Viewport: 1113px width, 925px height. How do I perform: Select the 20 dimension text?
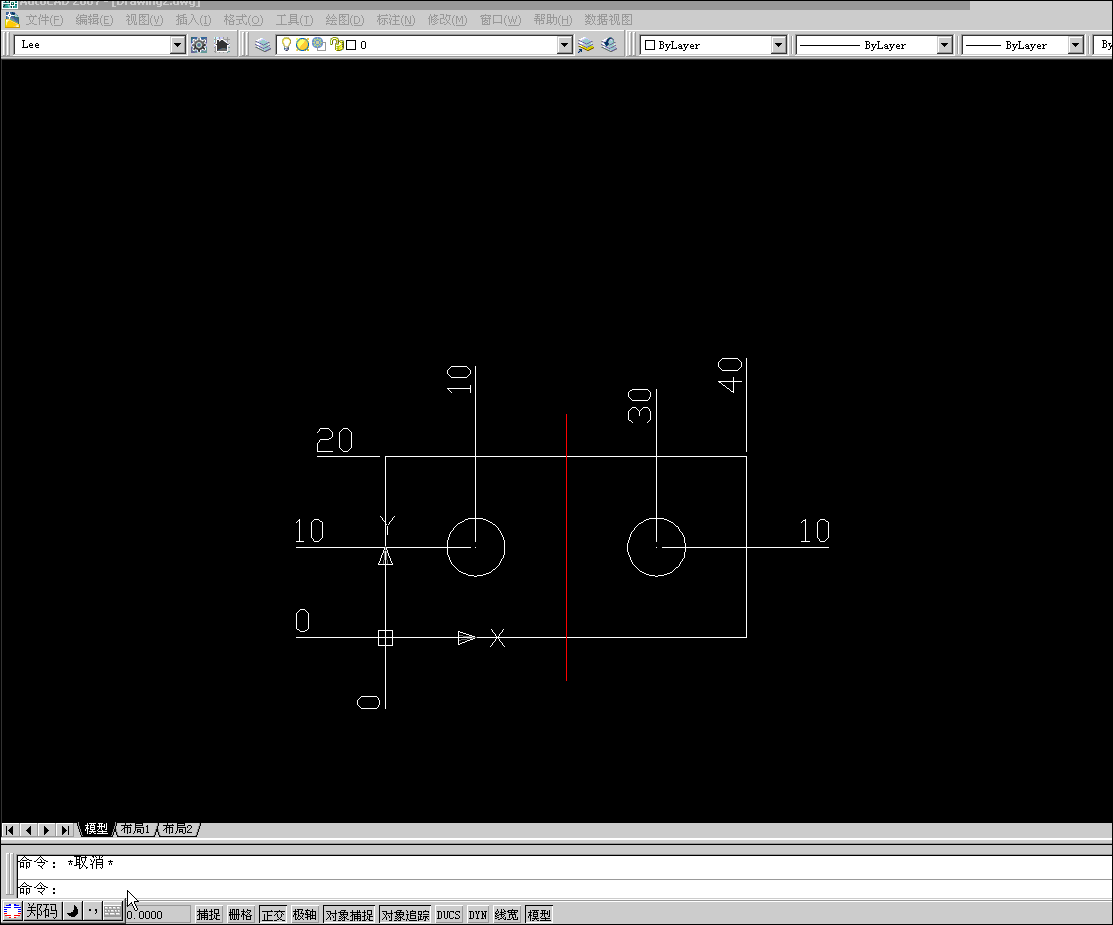[334, 440]
